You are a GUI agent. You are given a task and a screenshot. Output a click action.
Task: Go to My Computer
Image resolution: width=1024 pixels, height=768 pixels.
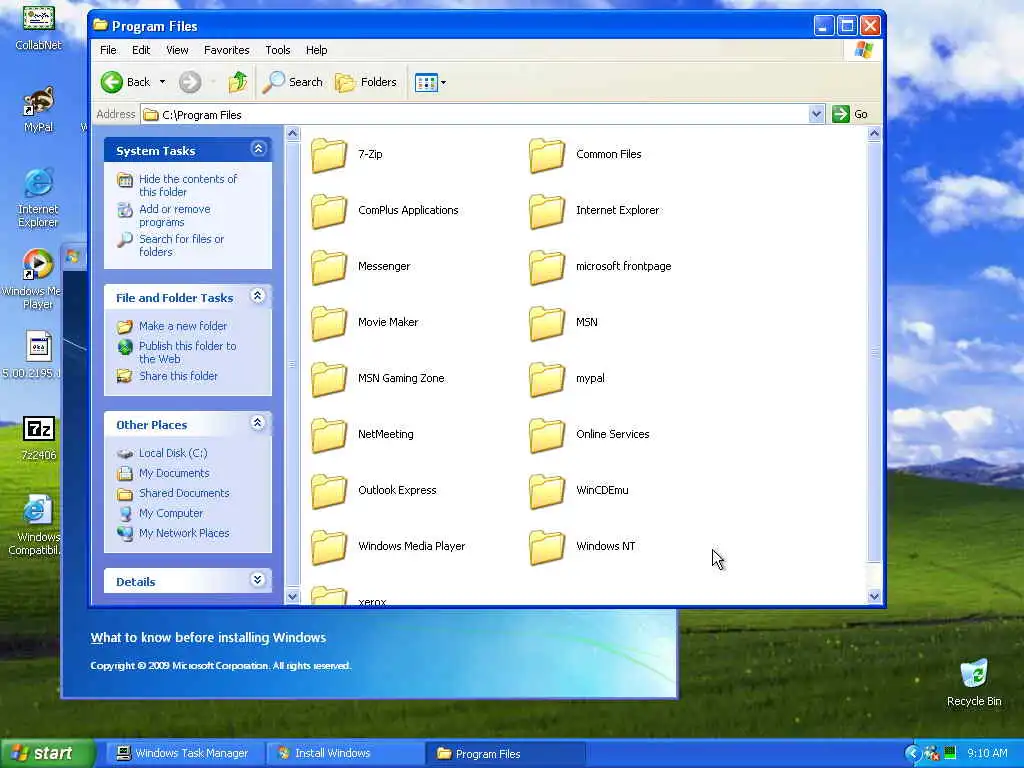pos(170,513)
